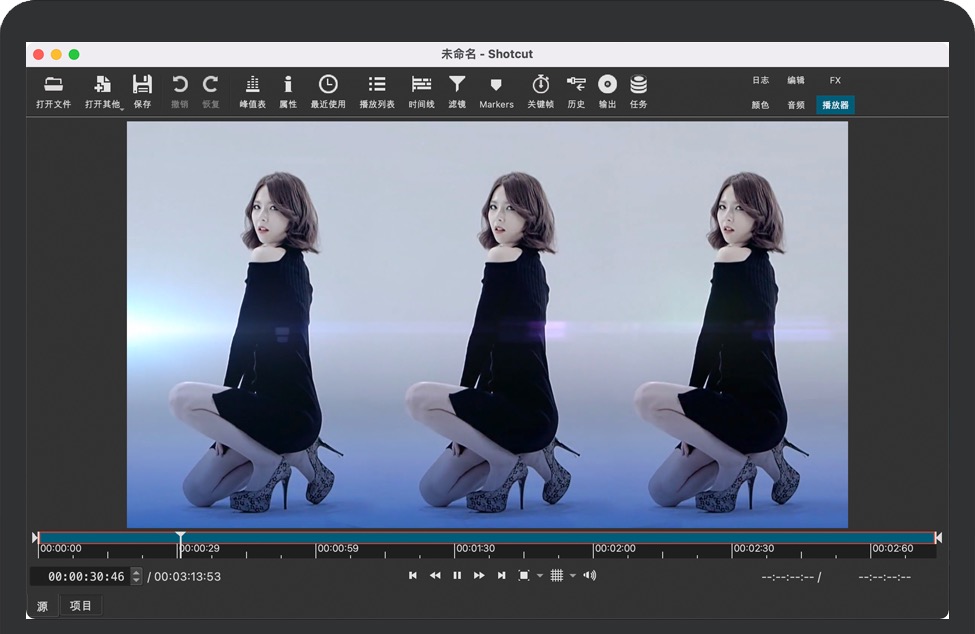Click the 打开文件 (Open File) icon

(53, 85)
